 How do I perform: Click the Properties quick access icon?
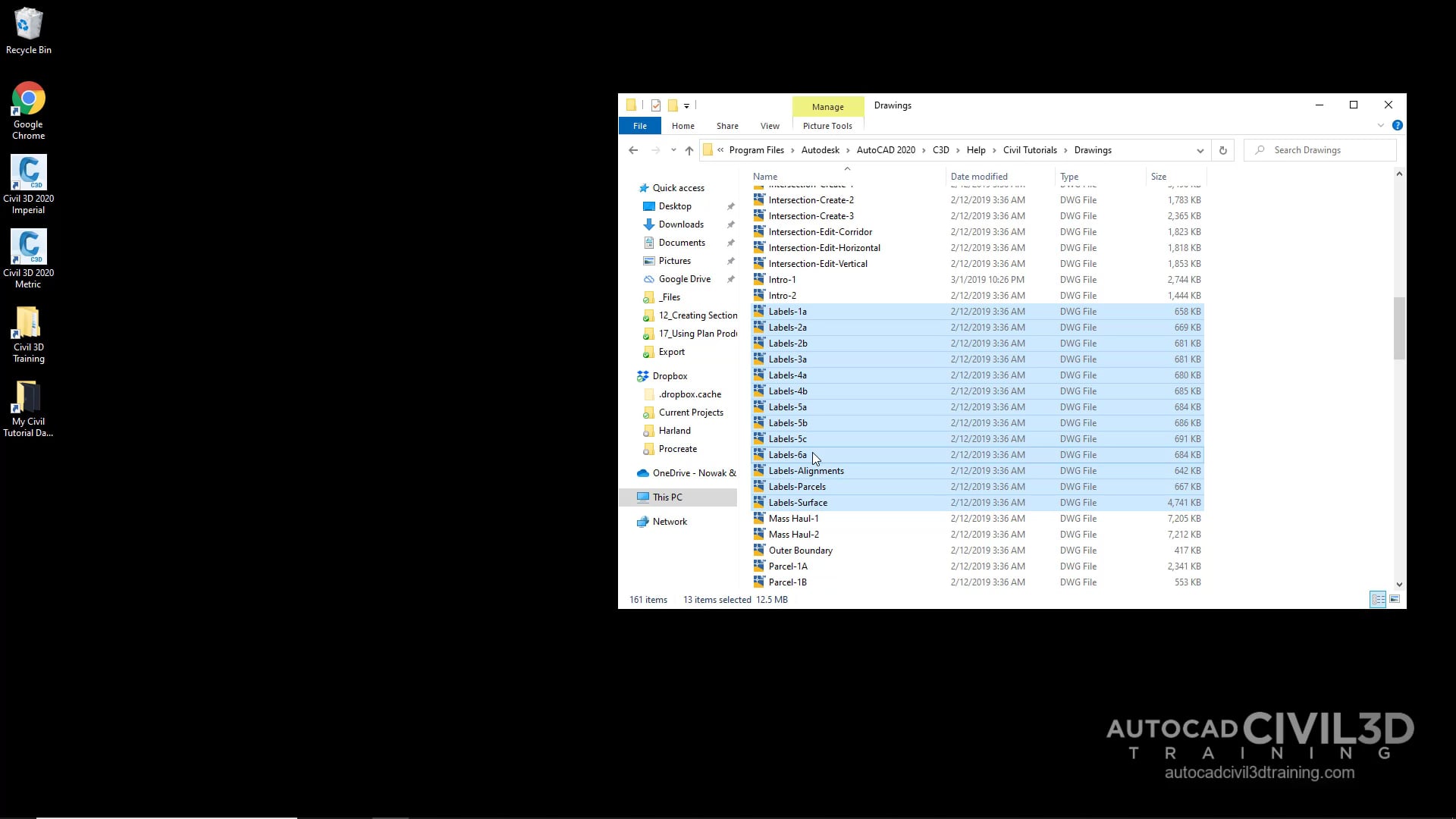pos(657,105)
